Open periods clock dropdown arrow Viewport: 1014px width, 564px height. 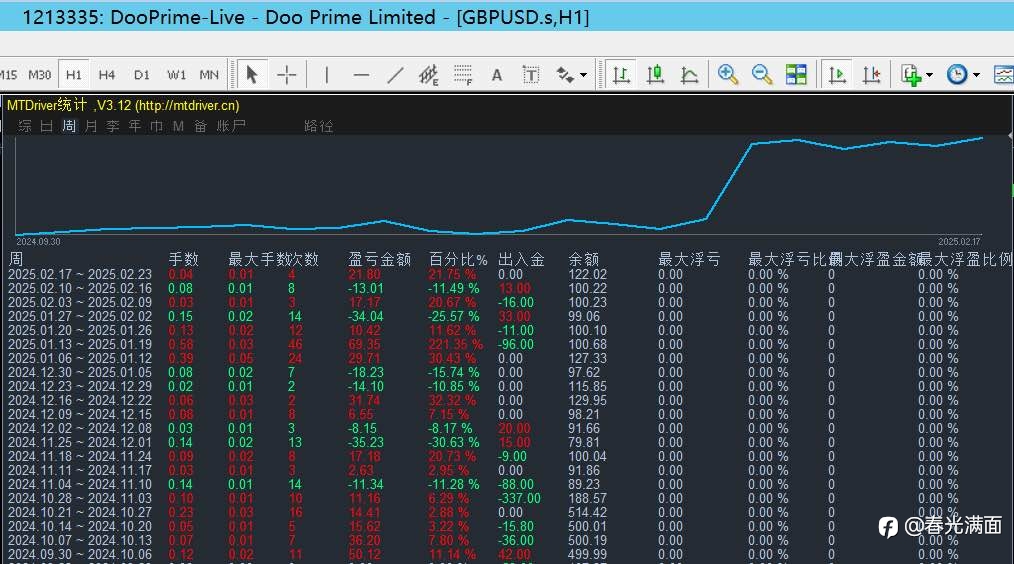pyautogui.click(x=976, y=75)
